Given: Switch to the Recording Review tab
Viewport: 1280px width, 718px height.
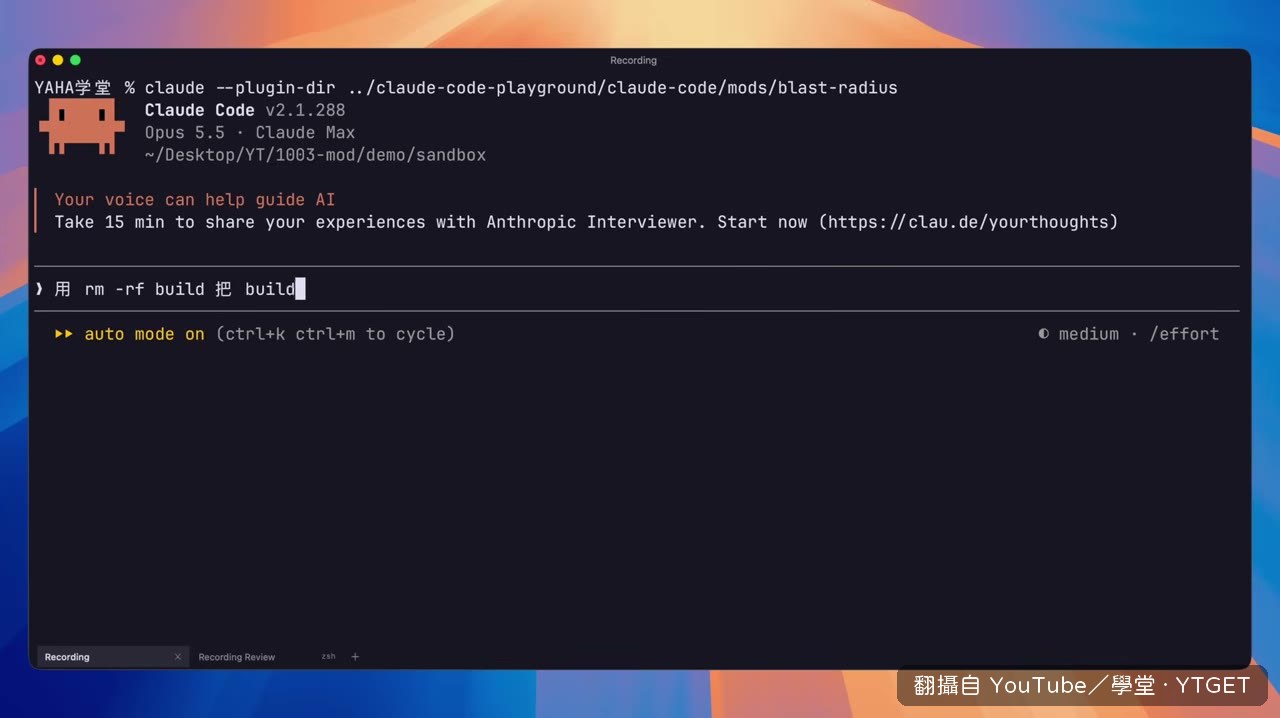Looking at the screenshot, I should pyautogui.click(x=237, y=657).
